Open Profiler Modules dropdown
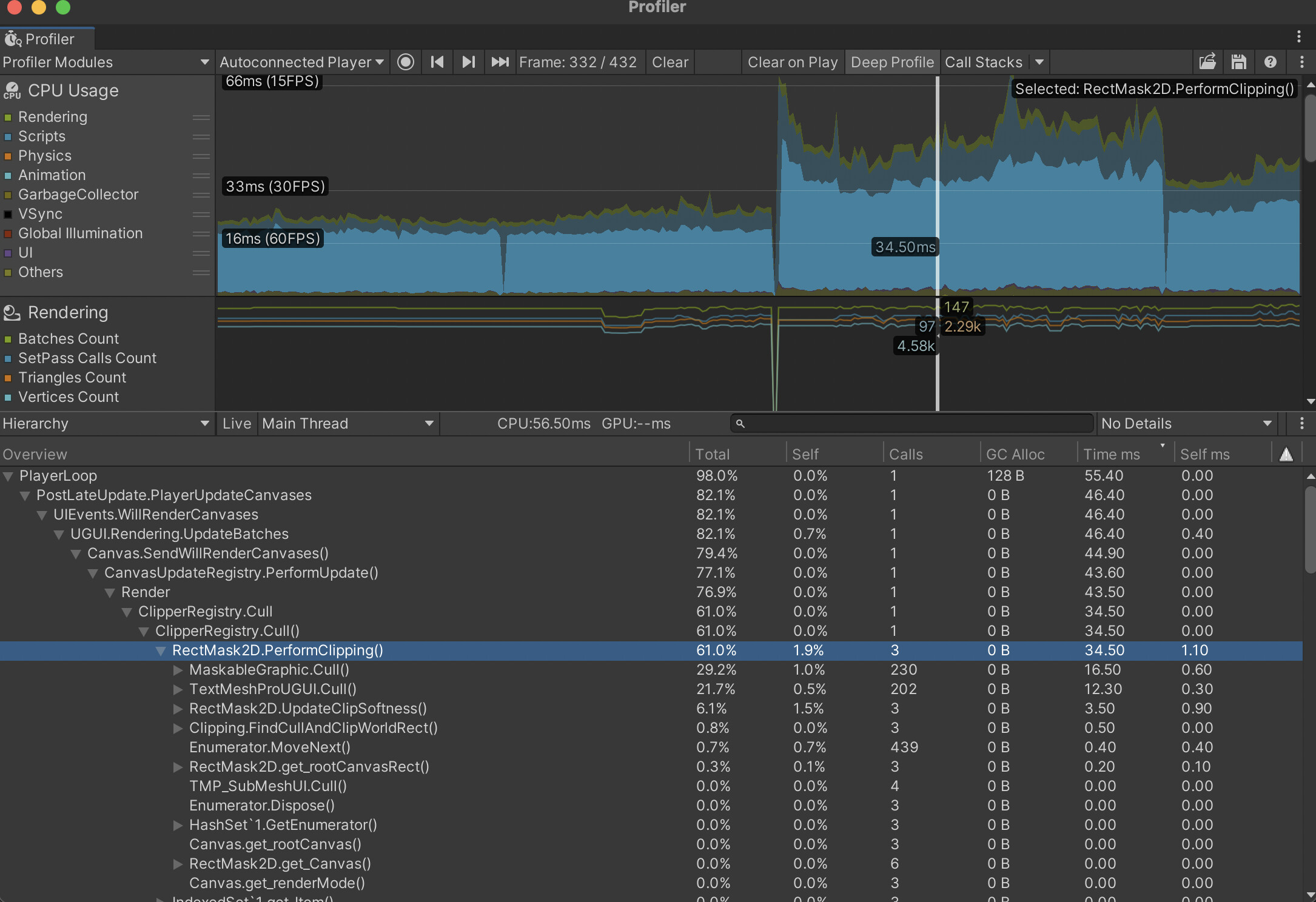Image resolution: width=1316 pixels, height=902 pixels. pos(106,62)
